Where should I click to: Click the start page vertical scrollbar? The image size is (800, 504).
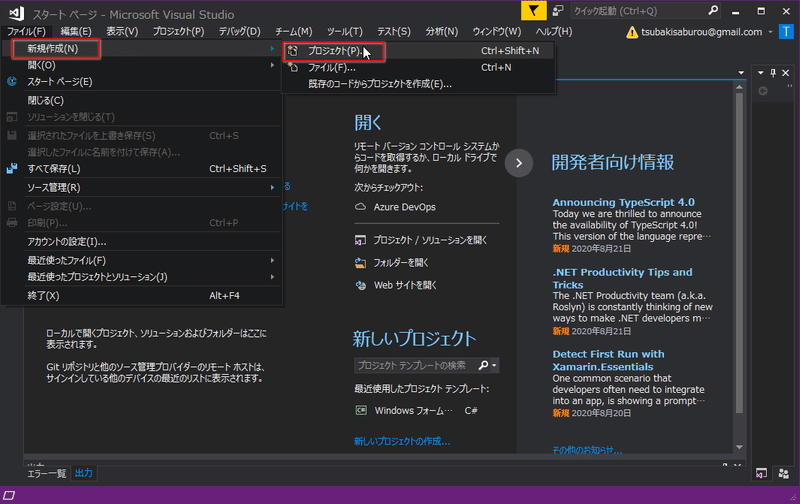[739, 253]
